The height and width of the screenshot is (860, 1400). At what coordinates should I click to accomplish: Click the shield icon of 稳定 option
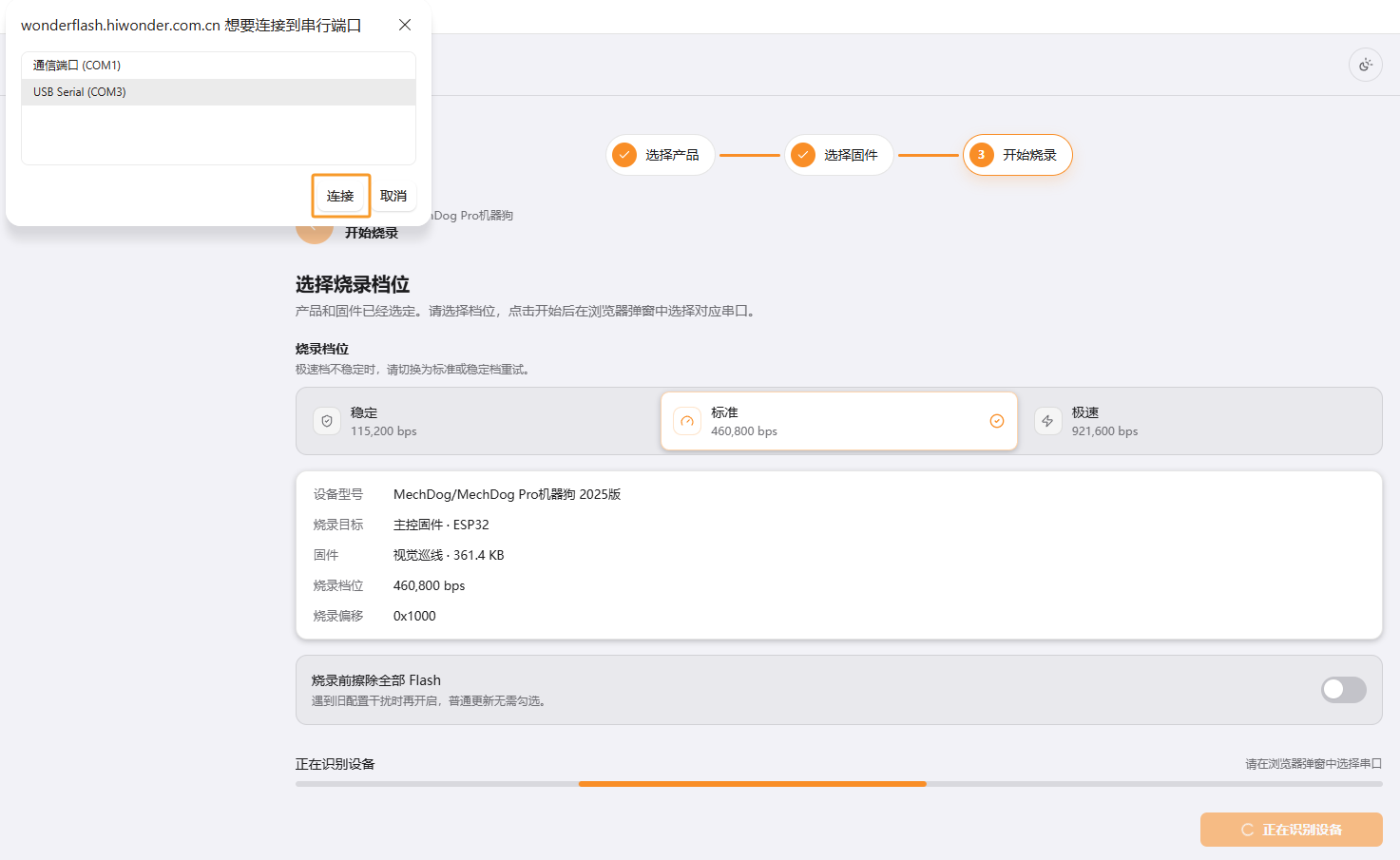coord(327,421)
